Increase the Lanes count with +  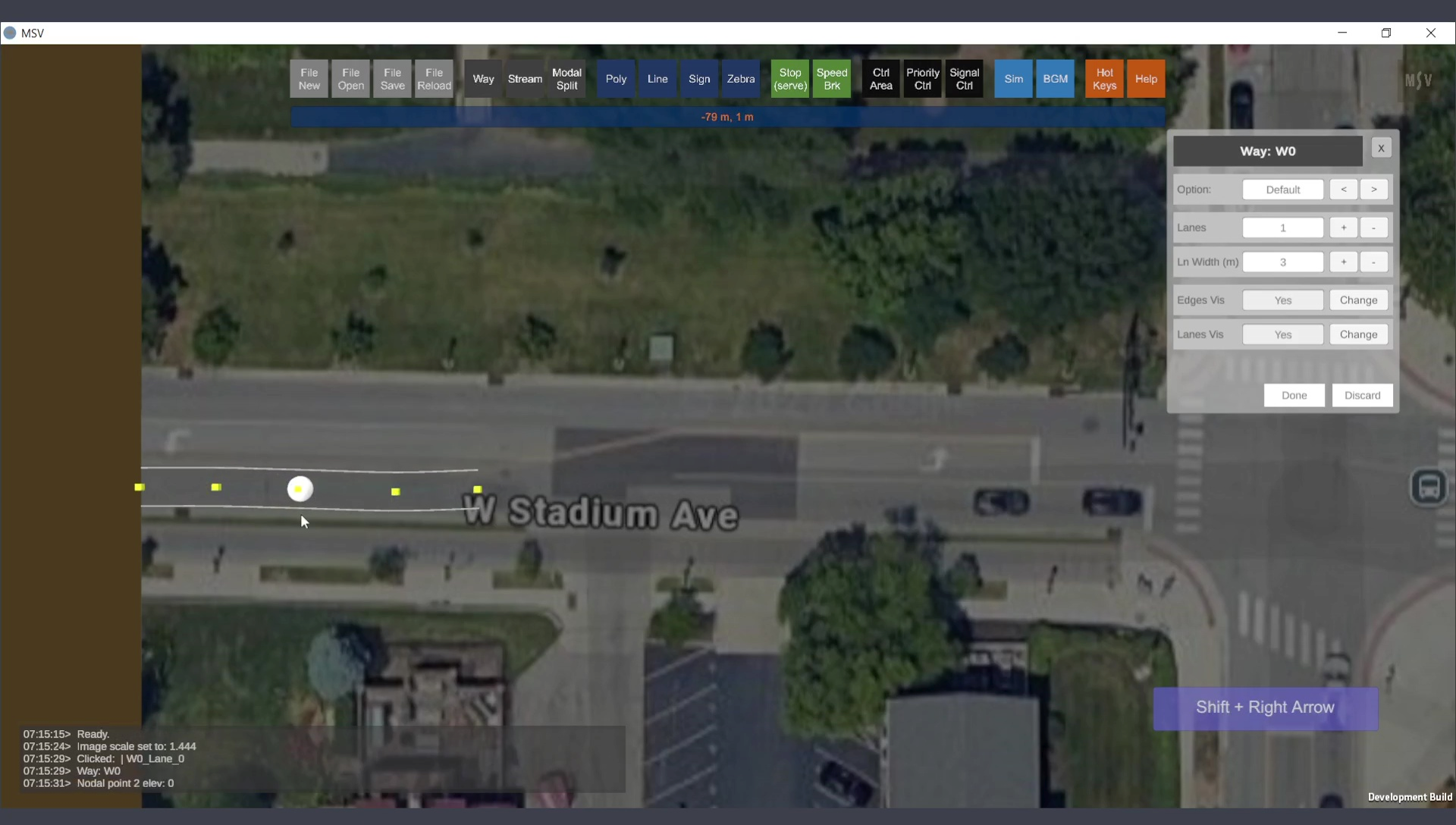pyautogui.click(x=1343, y=227)
